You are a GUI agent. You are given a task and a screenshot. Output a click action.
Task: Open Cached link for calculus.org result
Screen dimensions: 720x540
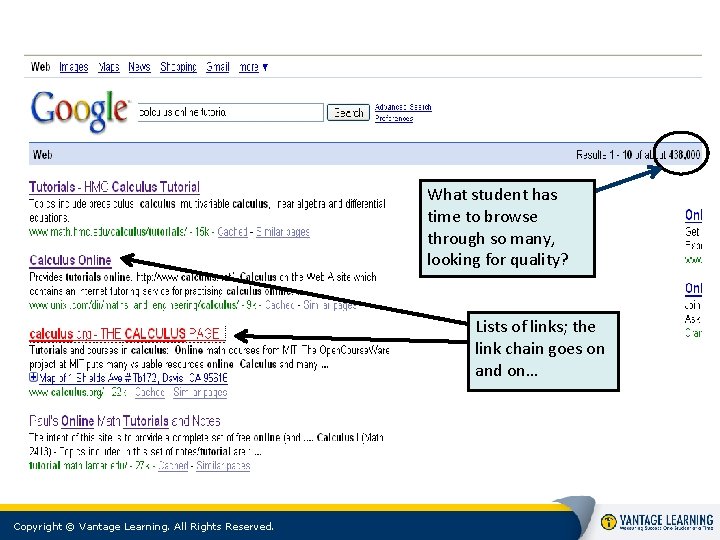tap(150, 392)
